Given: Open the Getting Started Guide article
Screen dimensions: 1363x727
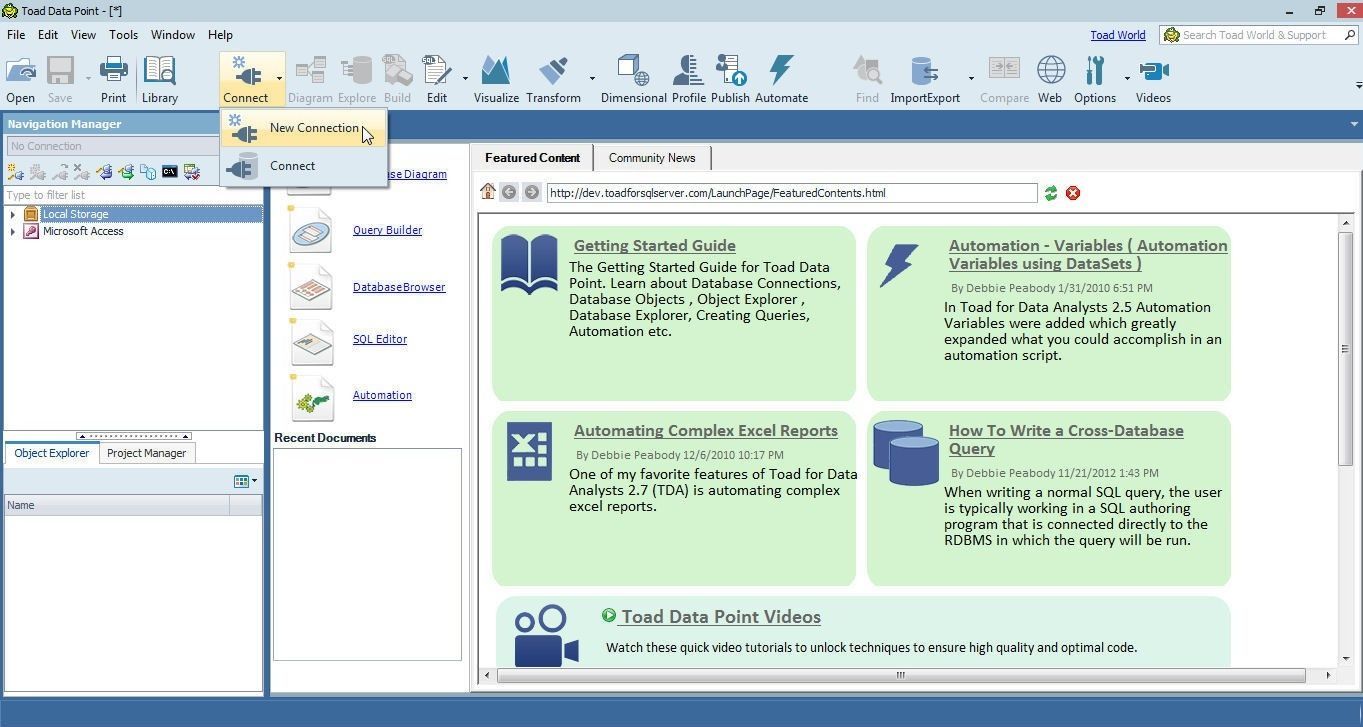Looking at the screenshot, I should click(654, 246).
